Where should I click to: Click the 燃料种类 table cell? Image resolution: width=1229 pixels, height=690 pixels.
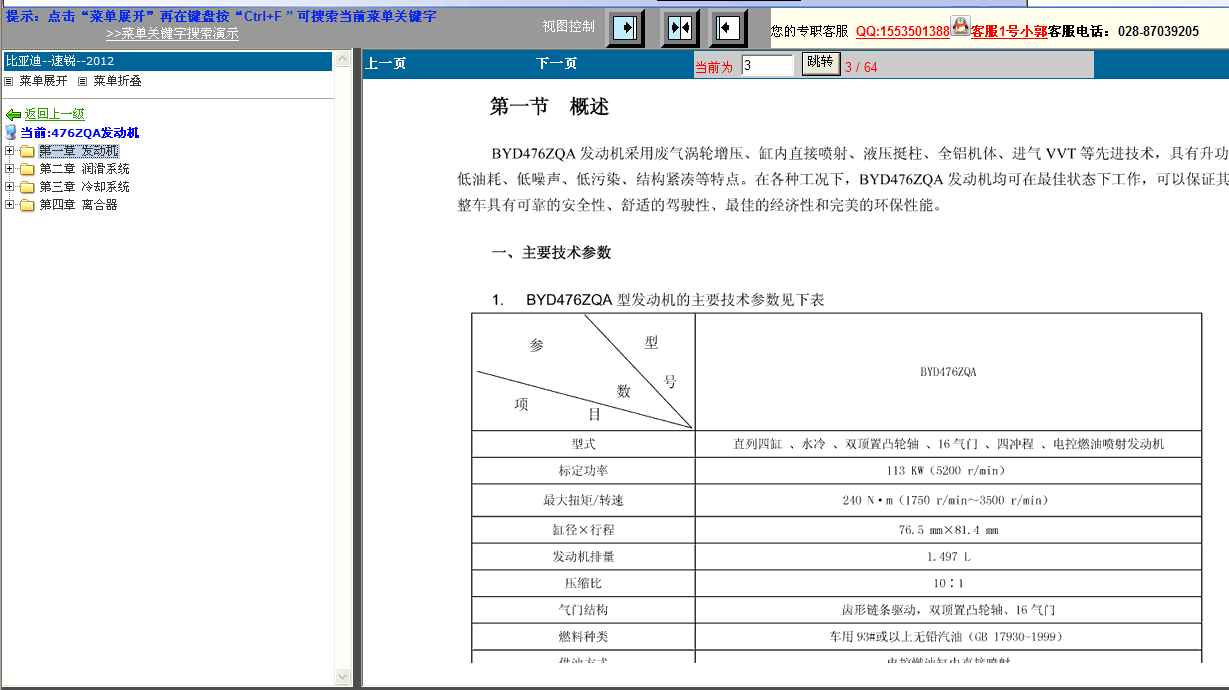point(583,637)
